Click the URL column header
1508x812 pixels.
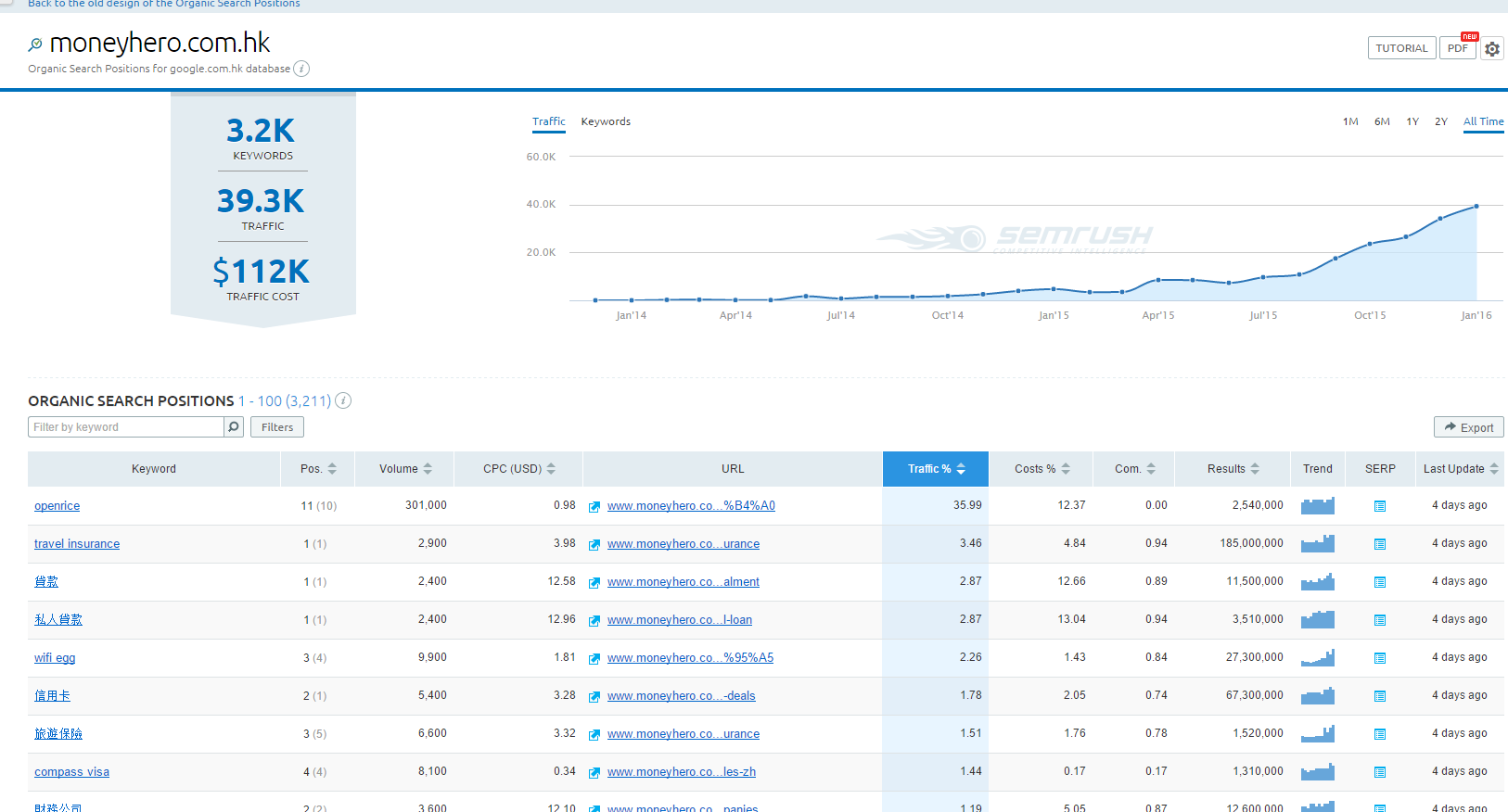click(733, 469)
